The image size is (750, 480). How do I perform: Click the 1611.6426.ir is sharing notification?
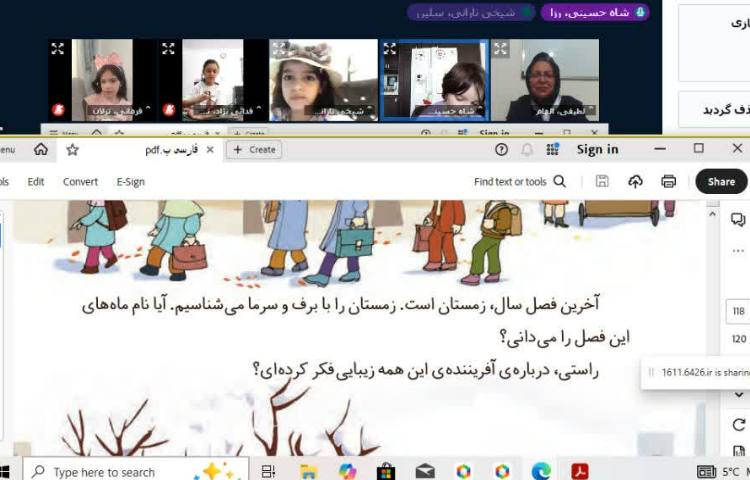coord(696,372)
